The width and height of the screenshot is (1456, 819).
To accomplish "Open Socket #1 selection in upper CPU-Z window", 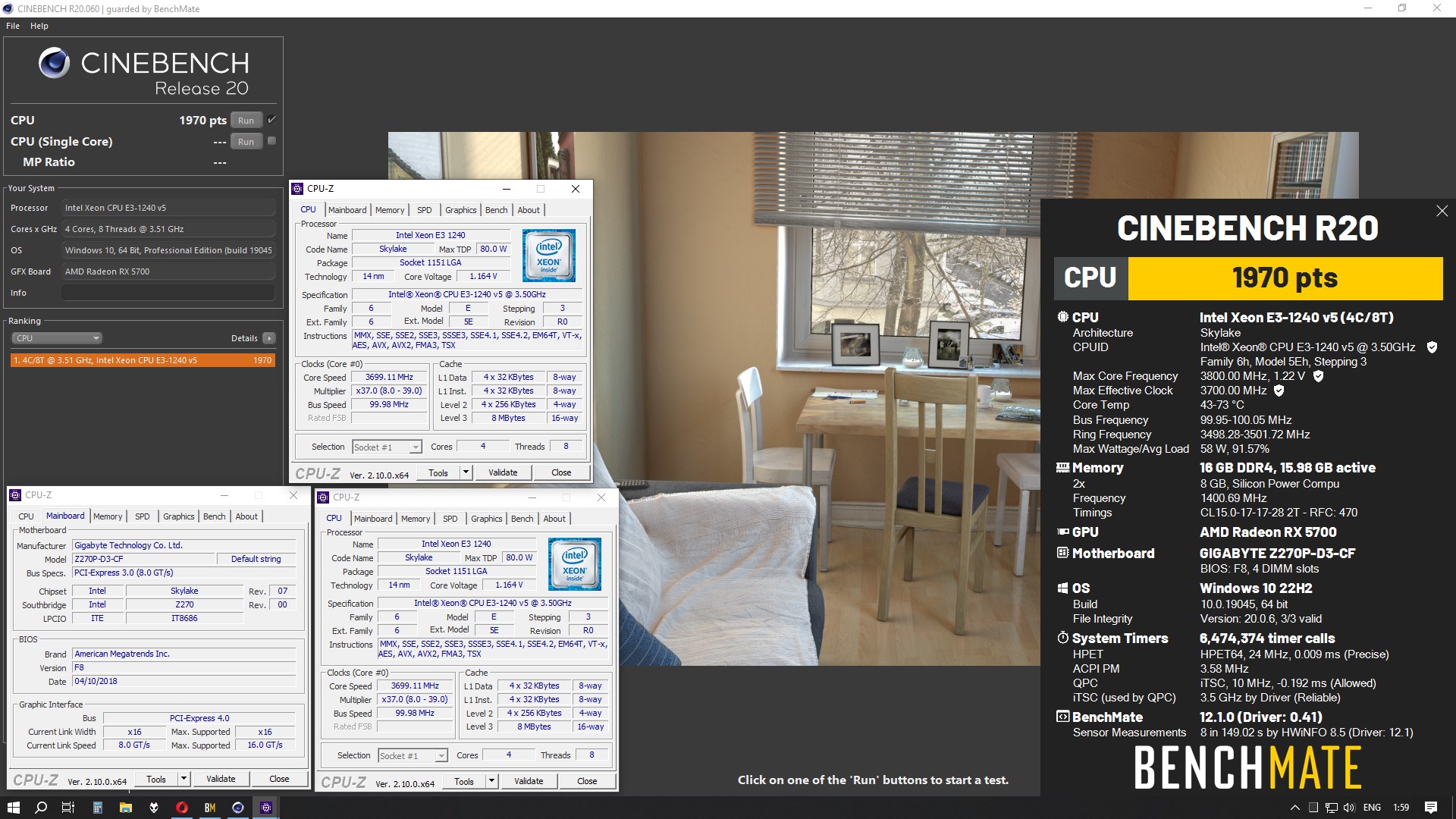I will 387,447.
